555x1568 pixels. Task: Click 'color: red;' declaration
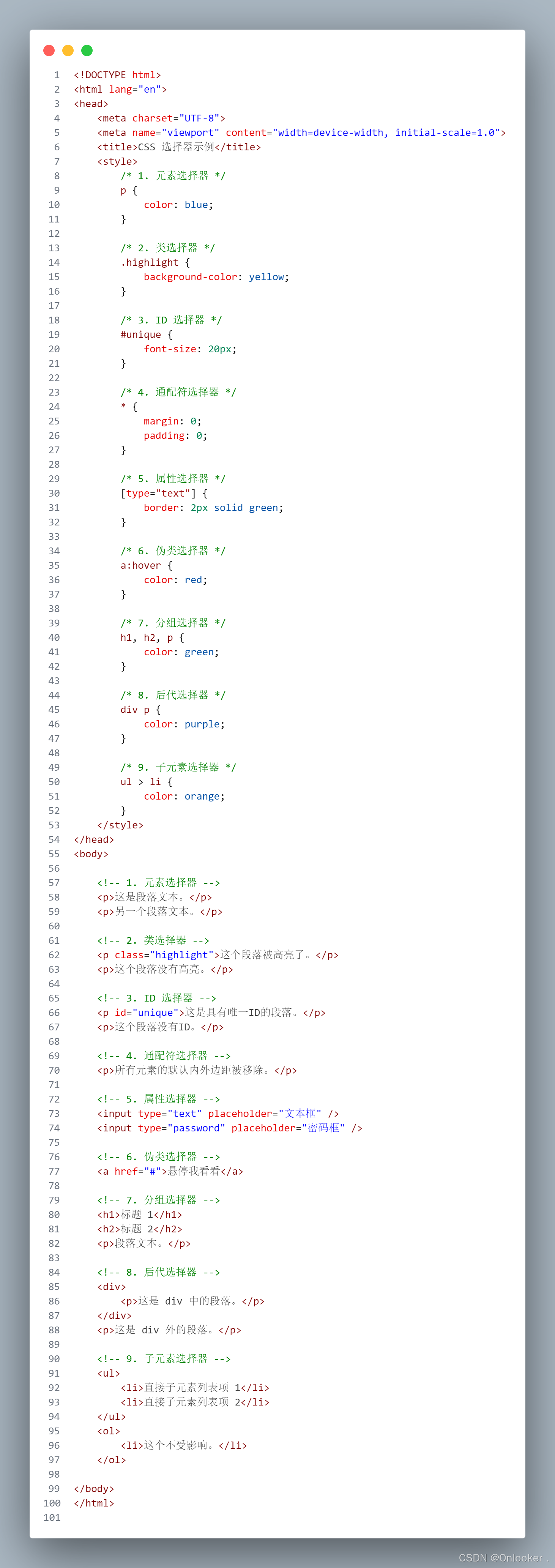coord(175,580)
